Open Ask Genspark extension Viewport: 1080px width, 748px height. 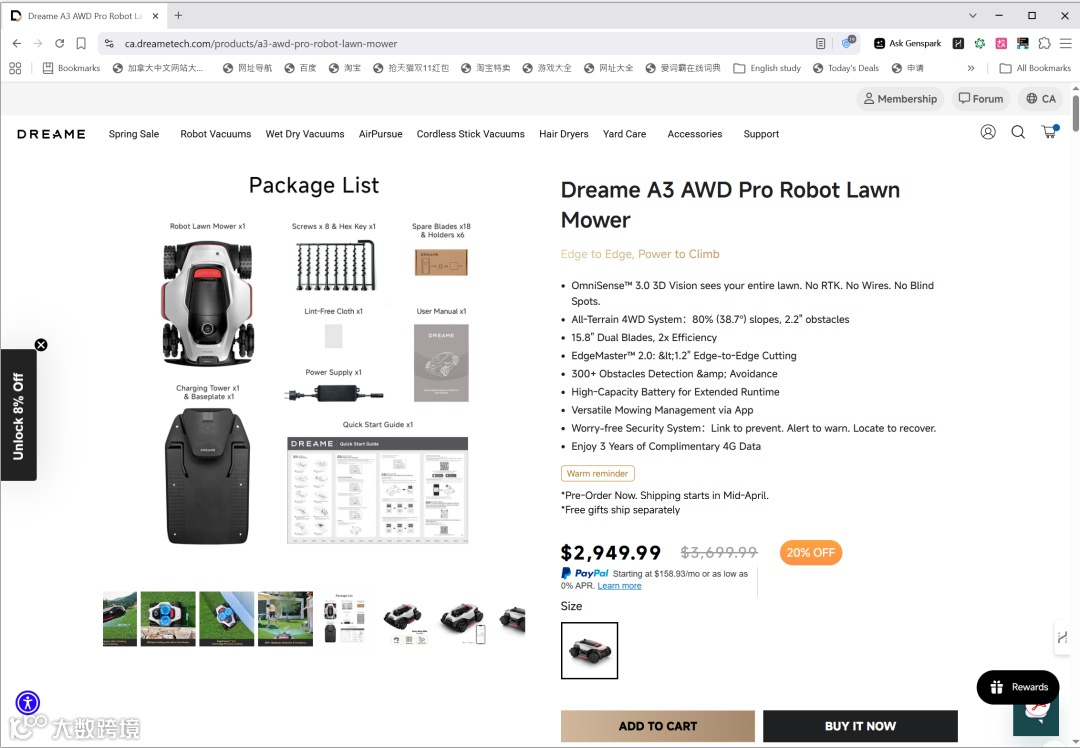tap(907, 43)
